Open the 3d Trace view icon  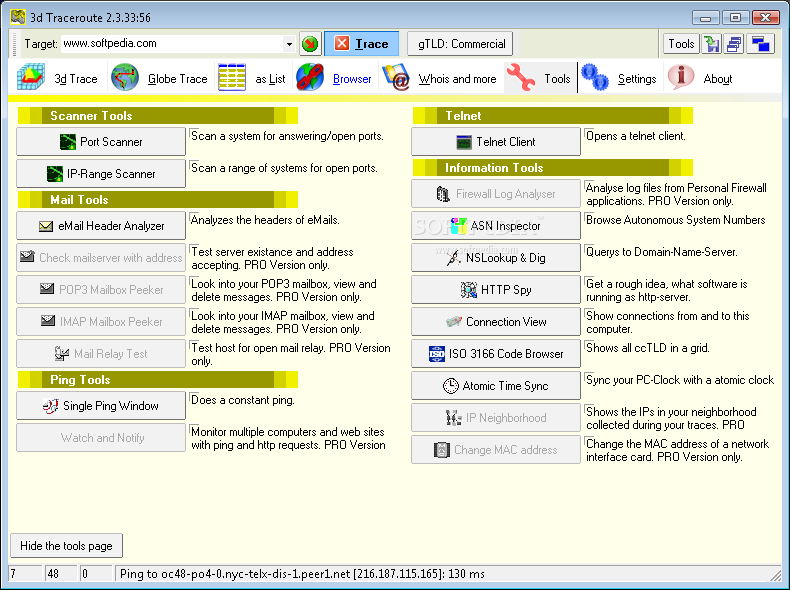pyautogui.click(x=31, y=78)
